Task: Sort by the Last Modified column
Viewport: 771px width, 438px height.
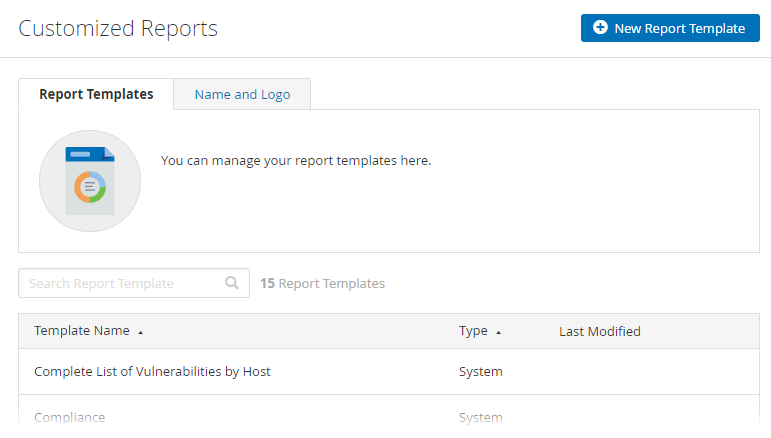Action: (x=599, y=331)
